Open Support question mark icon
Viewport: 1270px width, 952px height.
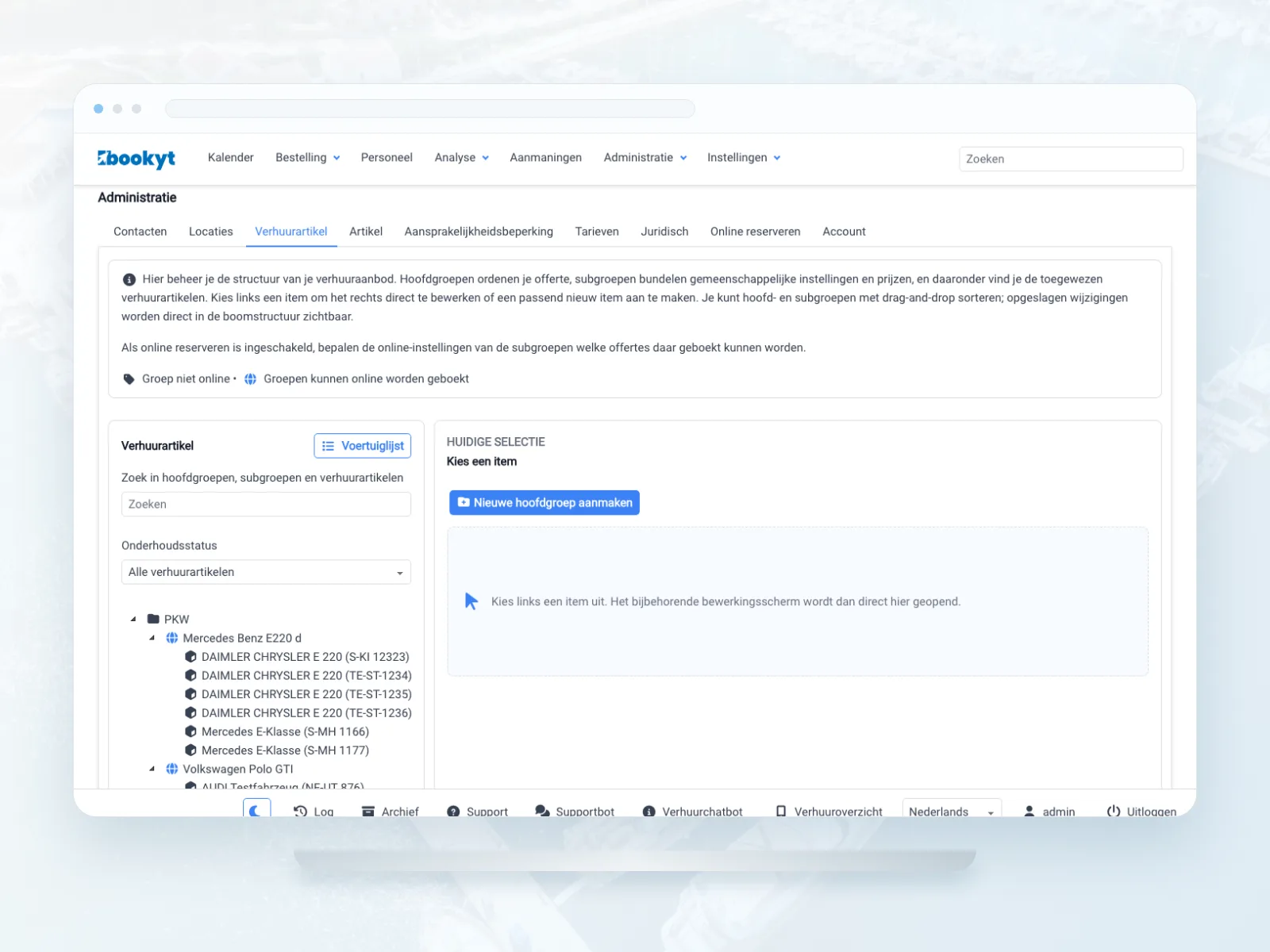pos(453,812)
